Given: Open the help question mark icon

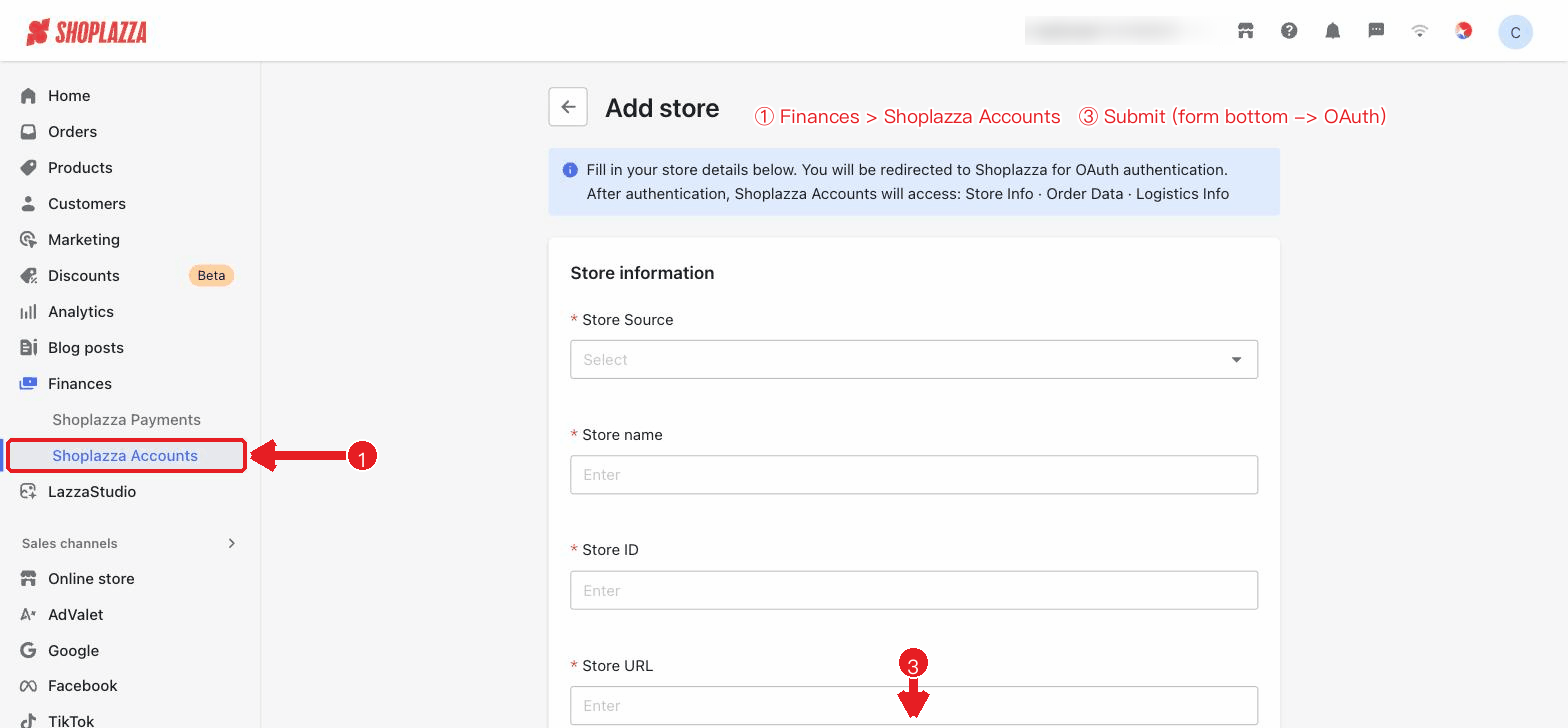Looking at the screenshot, I should click(1289, 31).
